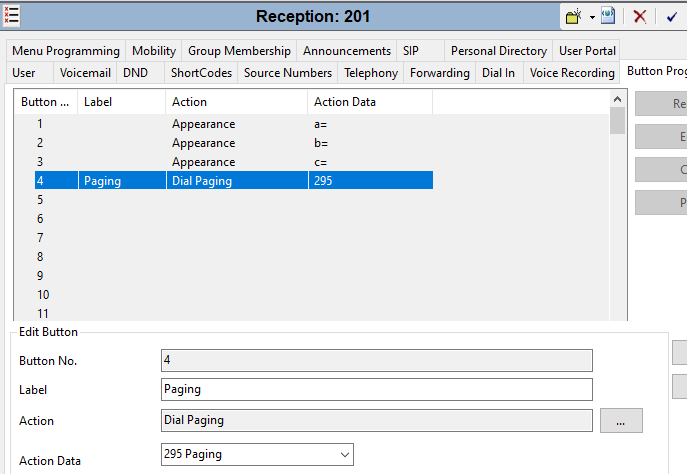
Task: Go to the Forwarding tab
Action: [x=439, y=73]
